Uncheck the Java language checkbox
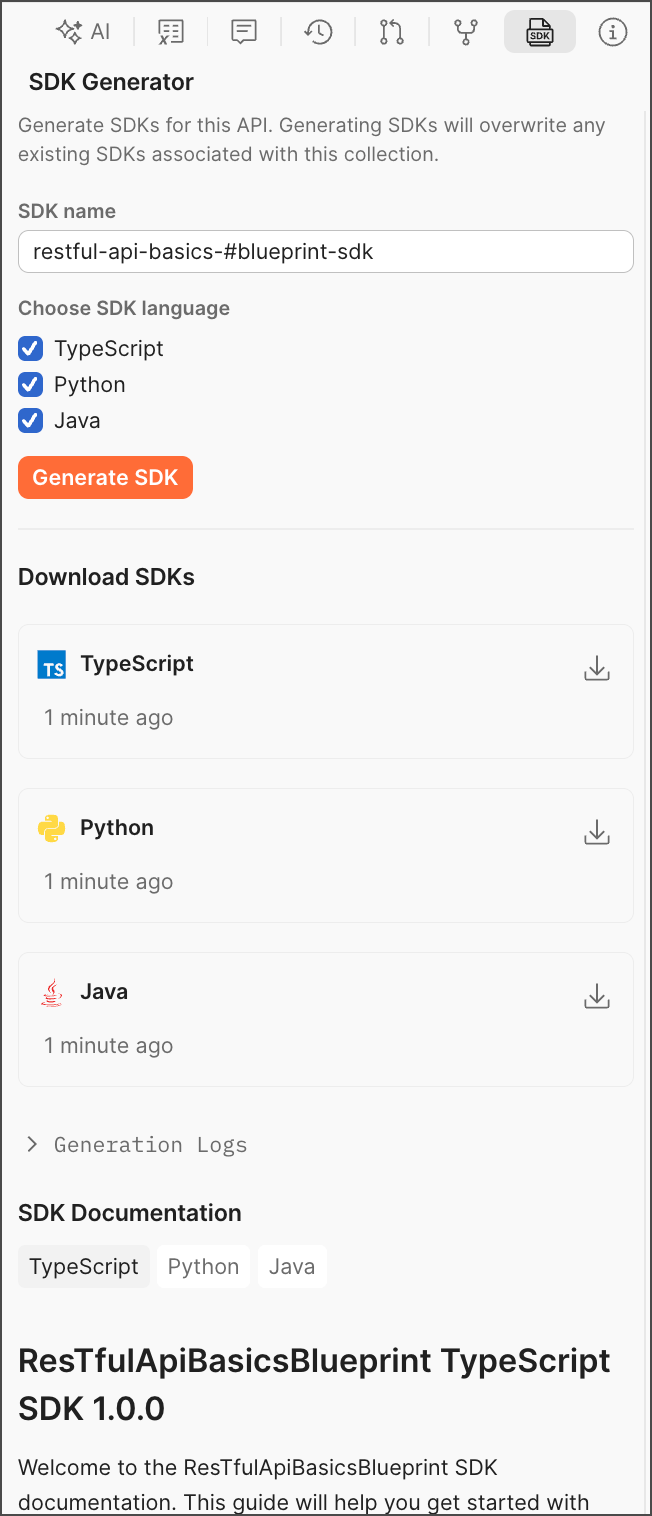This screenshot has width=652, height=1516. (x=31, y=421)
